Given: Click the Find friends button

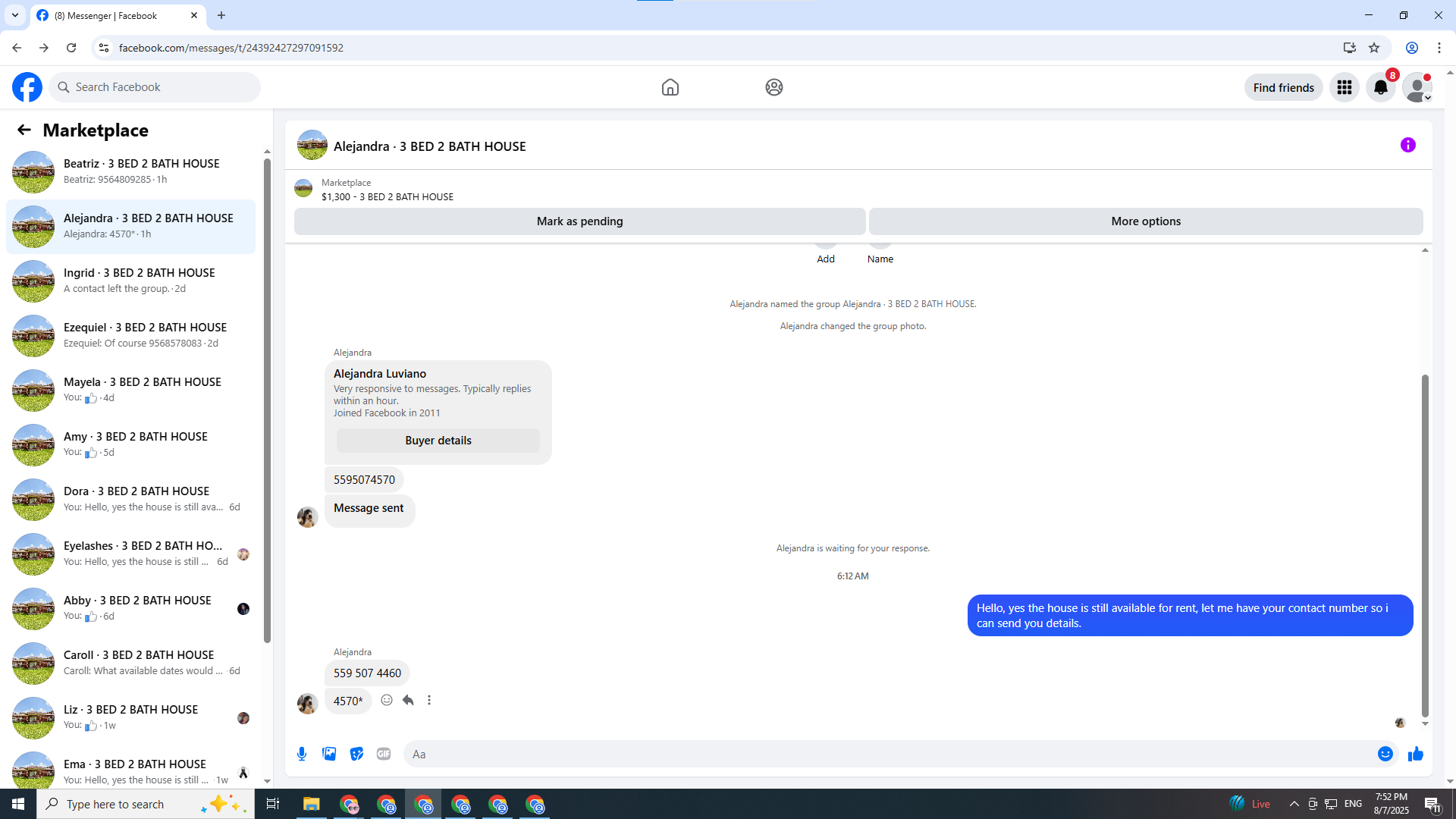Looking at the screenshot, I should [x=1284, y=87].
